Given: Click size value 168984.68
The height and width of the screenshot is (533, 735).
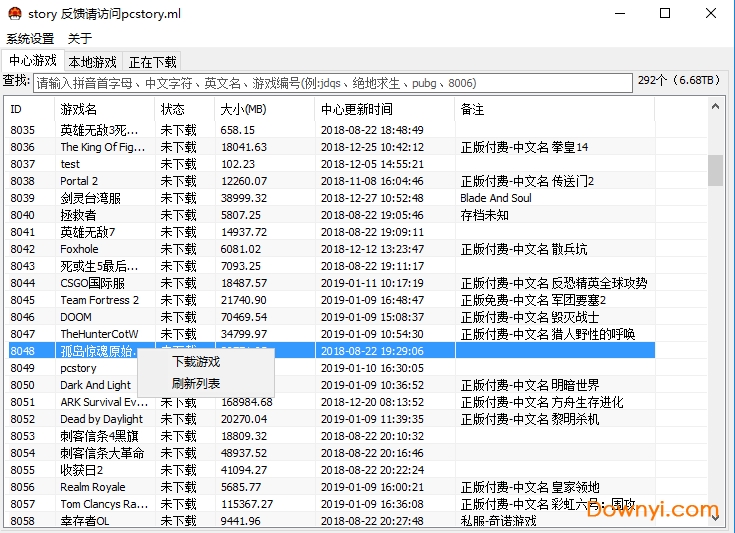Looking at the screenshot, I should 247,402.
